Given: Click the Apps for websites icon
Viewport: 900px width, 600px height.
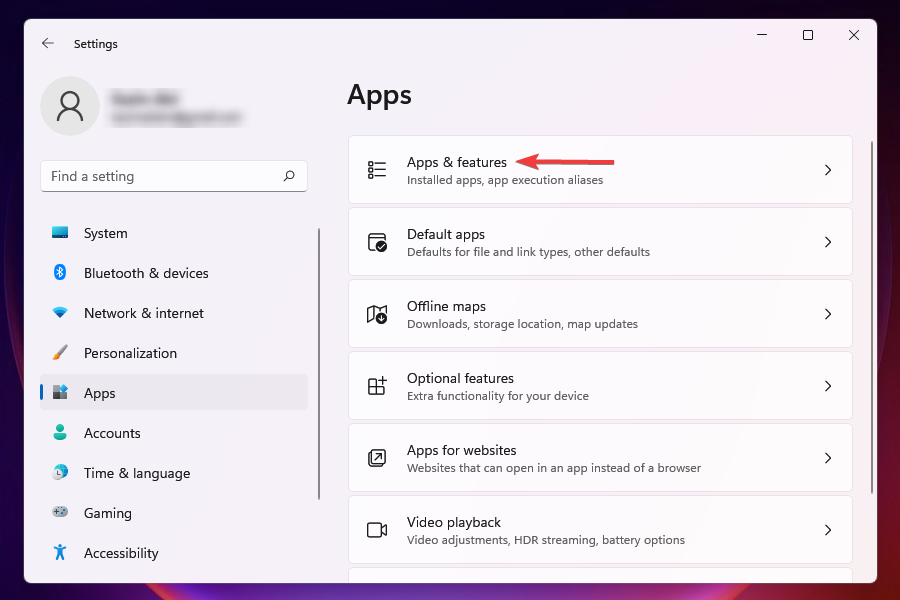Looking at the screenshot, I should click(377, 458).
